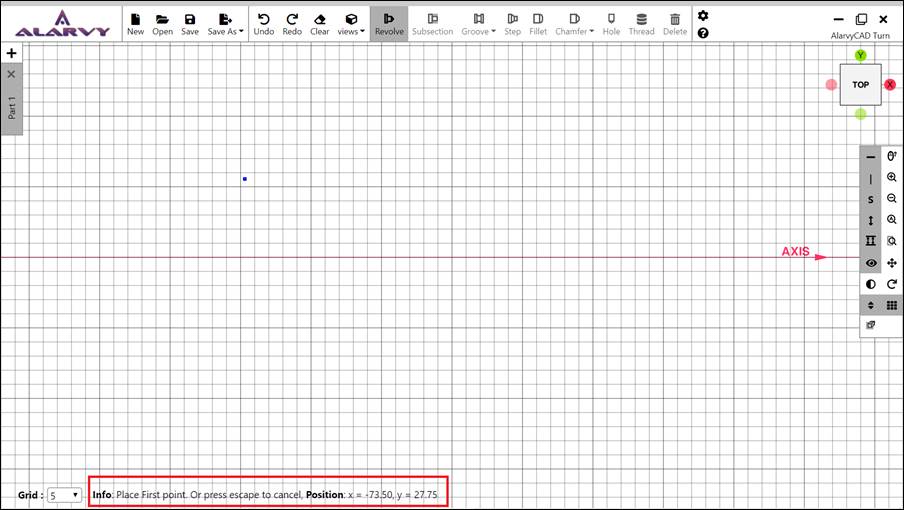Close the Part 1 tab

(12, 74)
